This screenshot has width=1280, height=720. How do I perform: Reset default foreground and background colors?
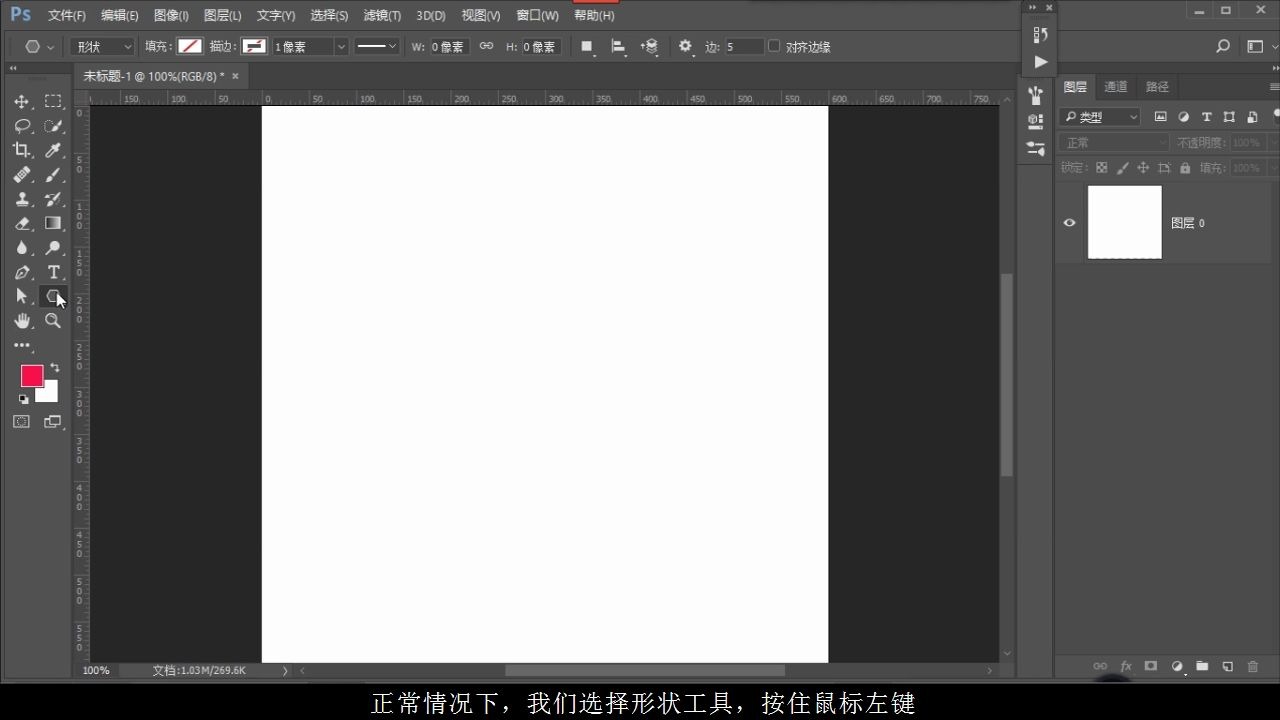point(23,399)
